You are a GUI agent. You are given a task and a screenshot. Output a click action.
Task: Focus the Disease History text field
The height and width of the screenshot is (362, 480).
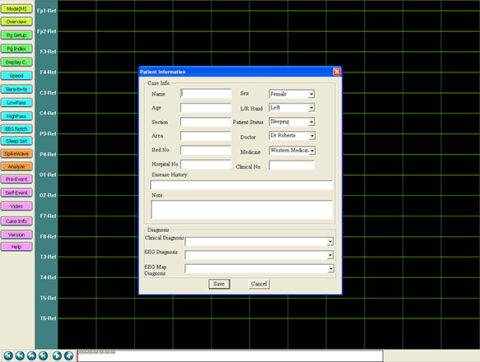[242, 185]
